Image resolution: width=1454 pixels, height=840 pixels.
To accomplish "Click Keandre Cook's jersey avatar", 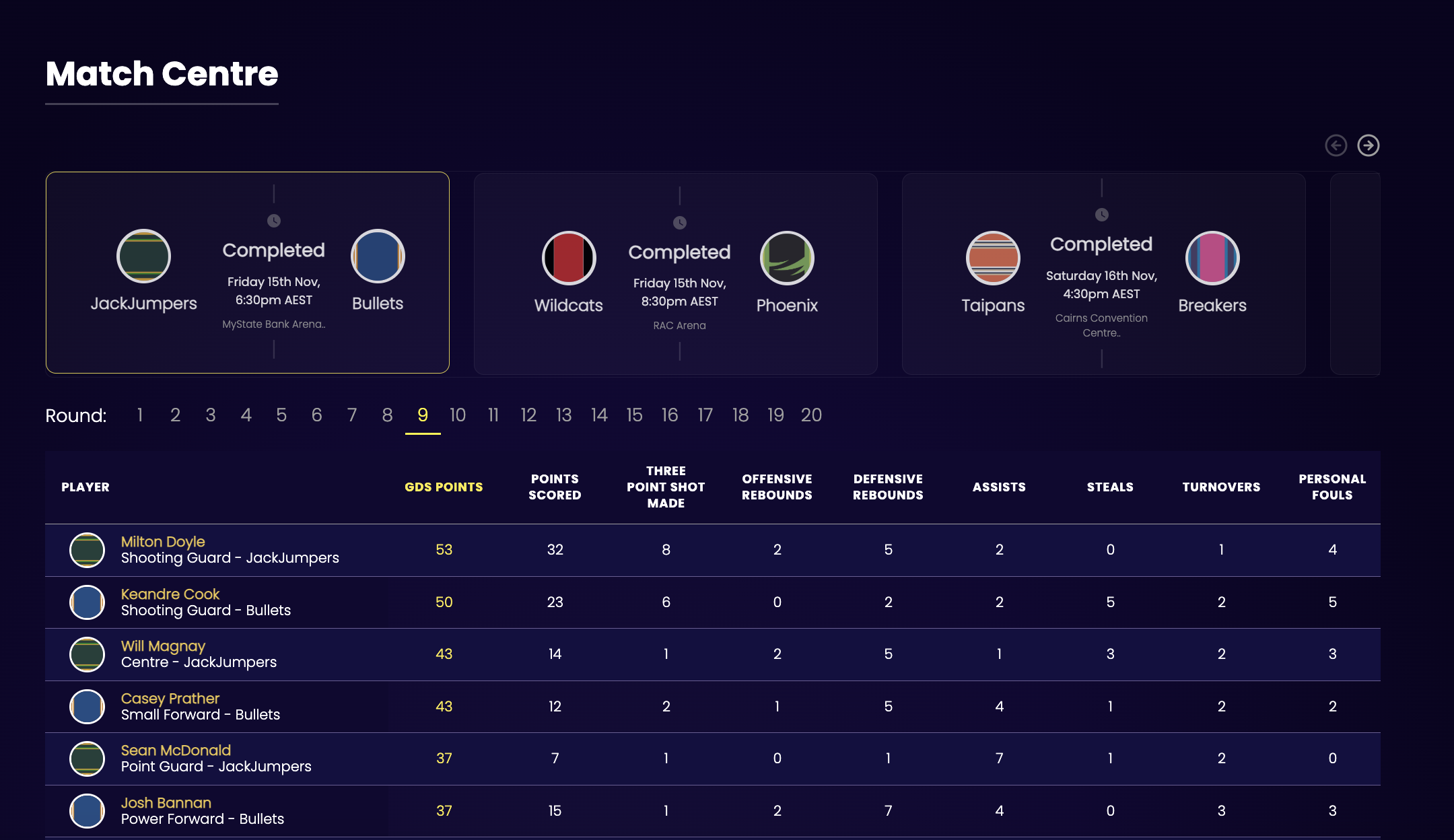I will pyautogui.click(x=87, y=602).
